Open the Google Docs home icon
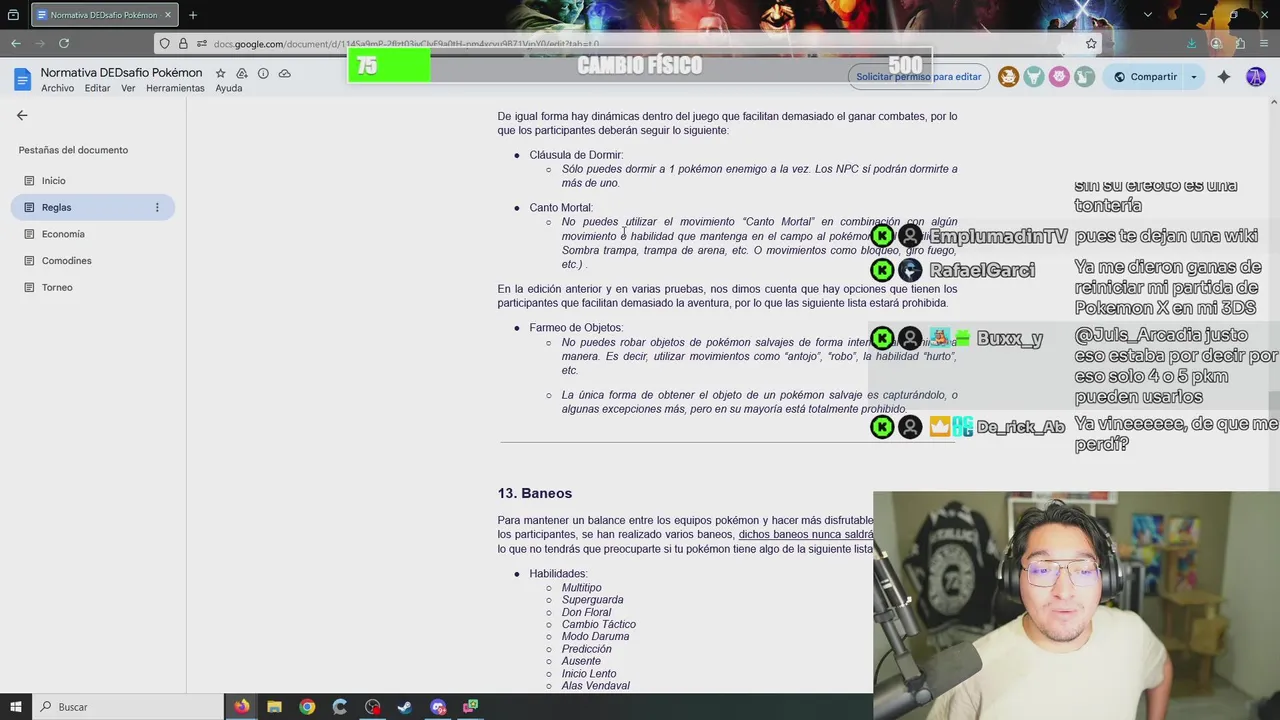Screen dimensions: 1280x720 pos(22,79)
